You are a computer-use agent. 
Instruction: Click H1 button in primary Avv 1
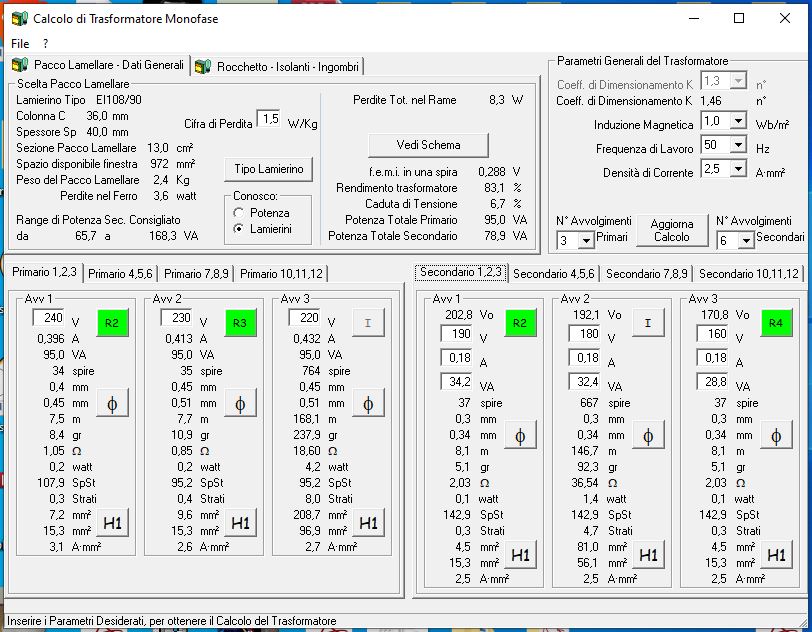tap(112, 522)
